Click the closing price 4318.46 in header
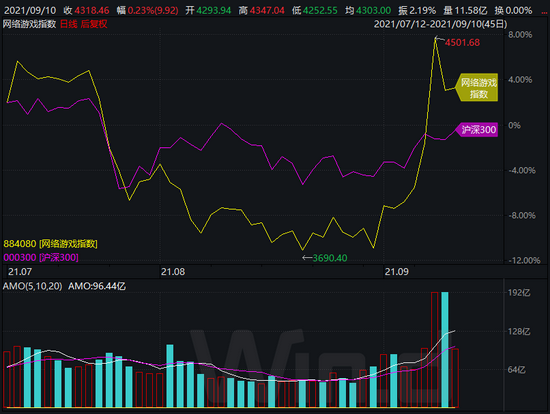This screenshot has height=414, width=550. pos(92,11)
